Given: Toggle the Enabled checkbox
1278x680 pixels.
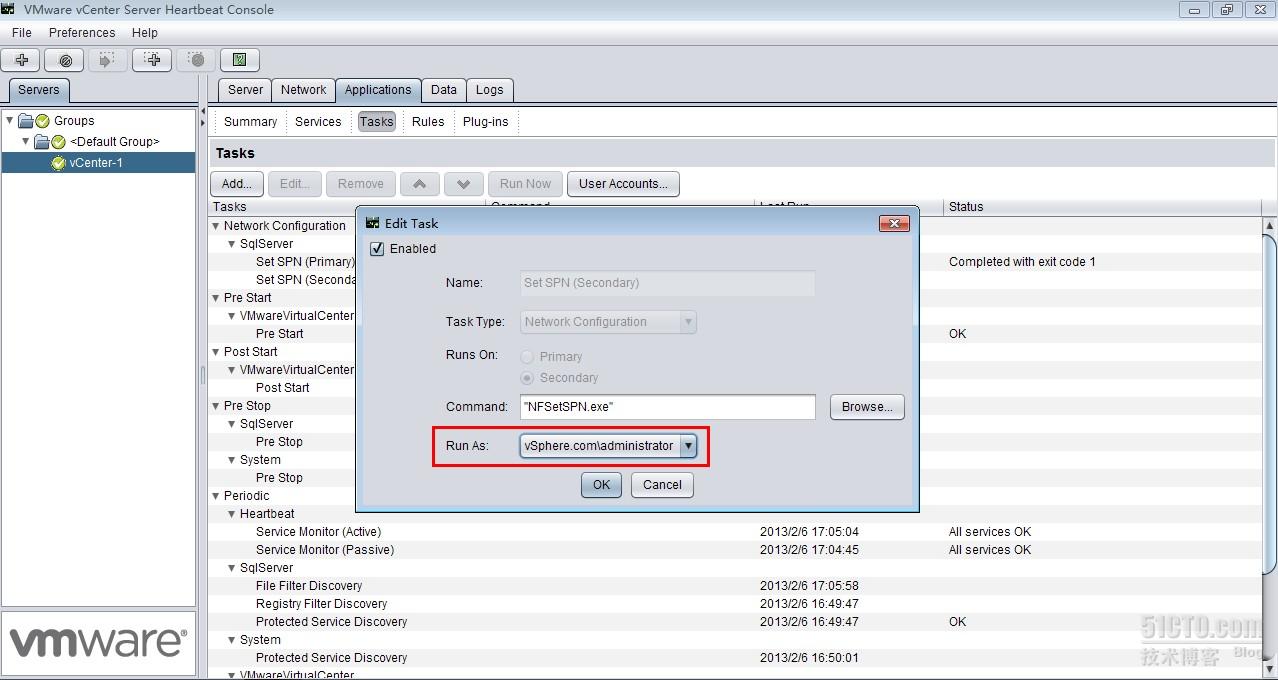Looking at the screenshot, I should [x=377, y=249].
